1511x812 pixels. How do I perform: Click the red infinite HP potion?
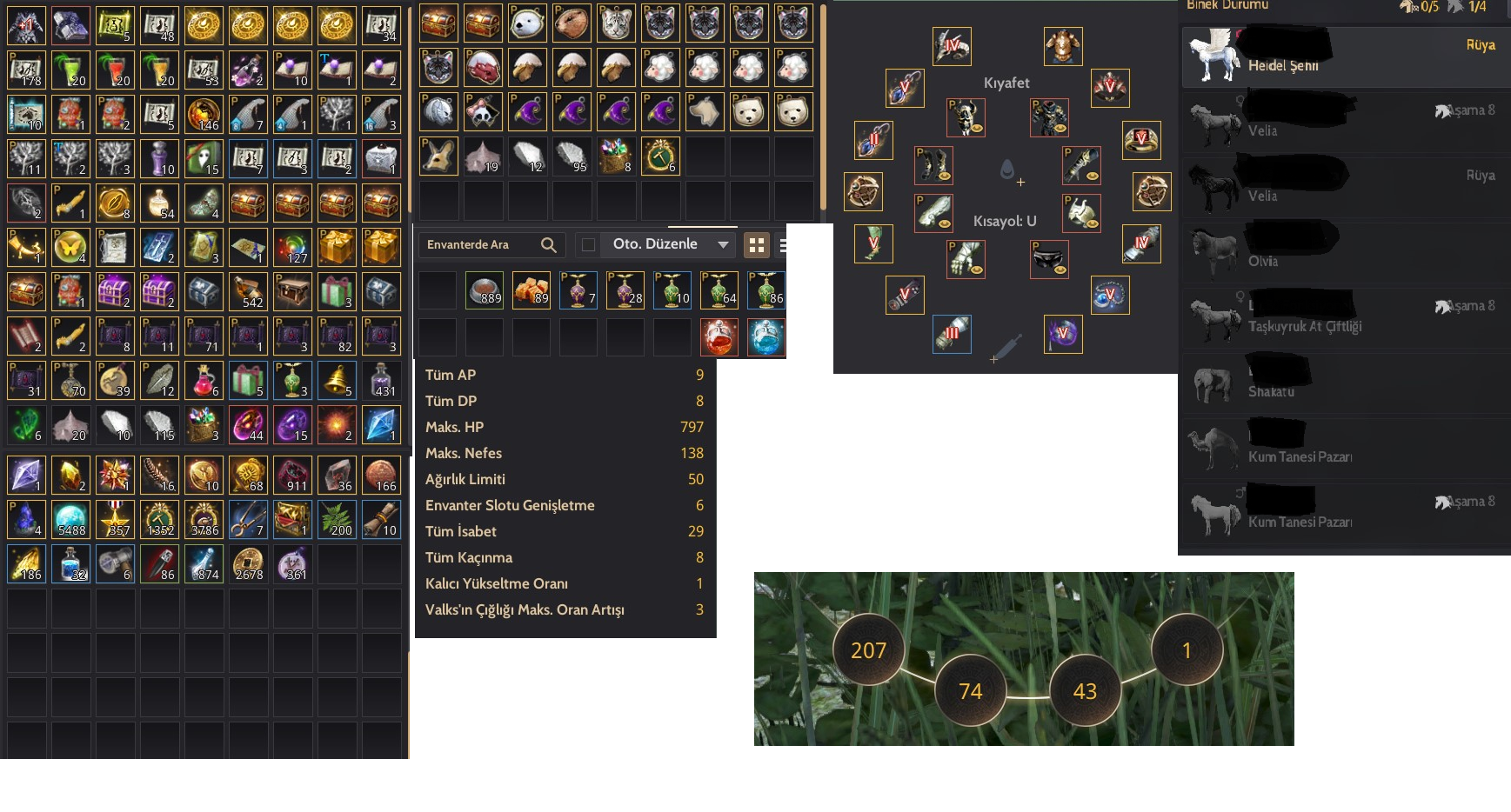point(719,337)
